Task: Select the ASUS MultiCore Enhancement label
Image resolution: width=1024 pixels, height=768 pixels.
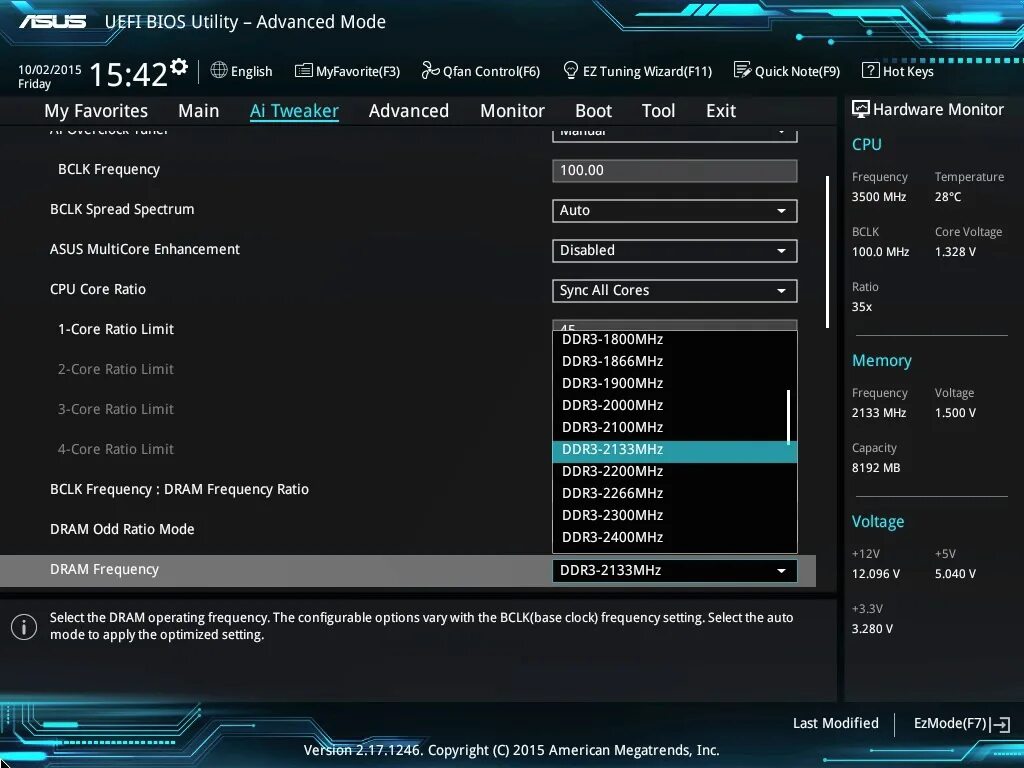Action: 145,249
